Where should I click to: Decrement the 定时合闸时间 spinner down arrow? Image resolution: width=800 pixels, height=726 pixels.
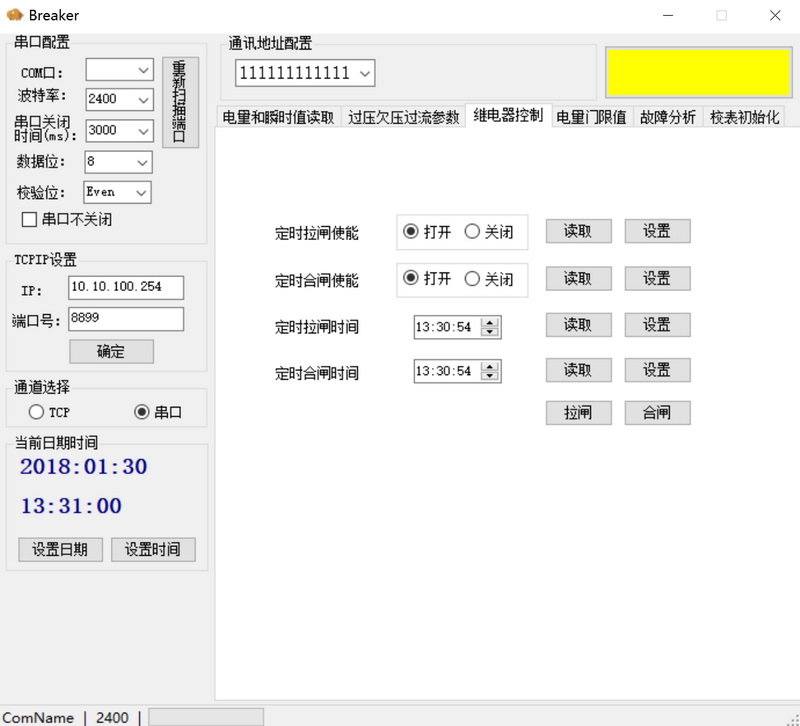[489, 376]
